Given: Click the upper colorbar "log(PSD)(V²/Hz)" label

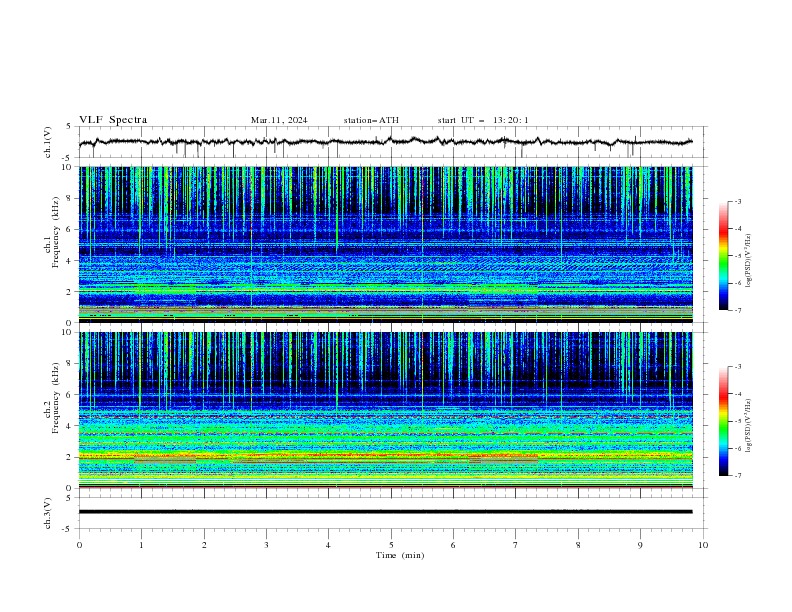Looking at the screenshot, I should coord(748,261).
